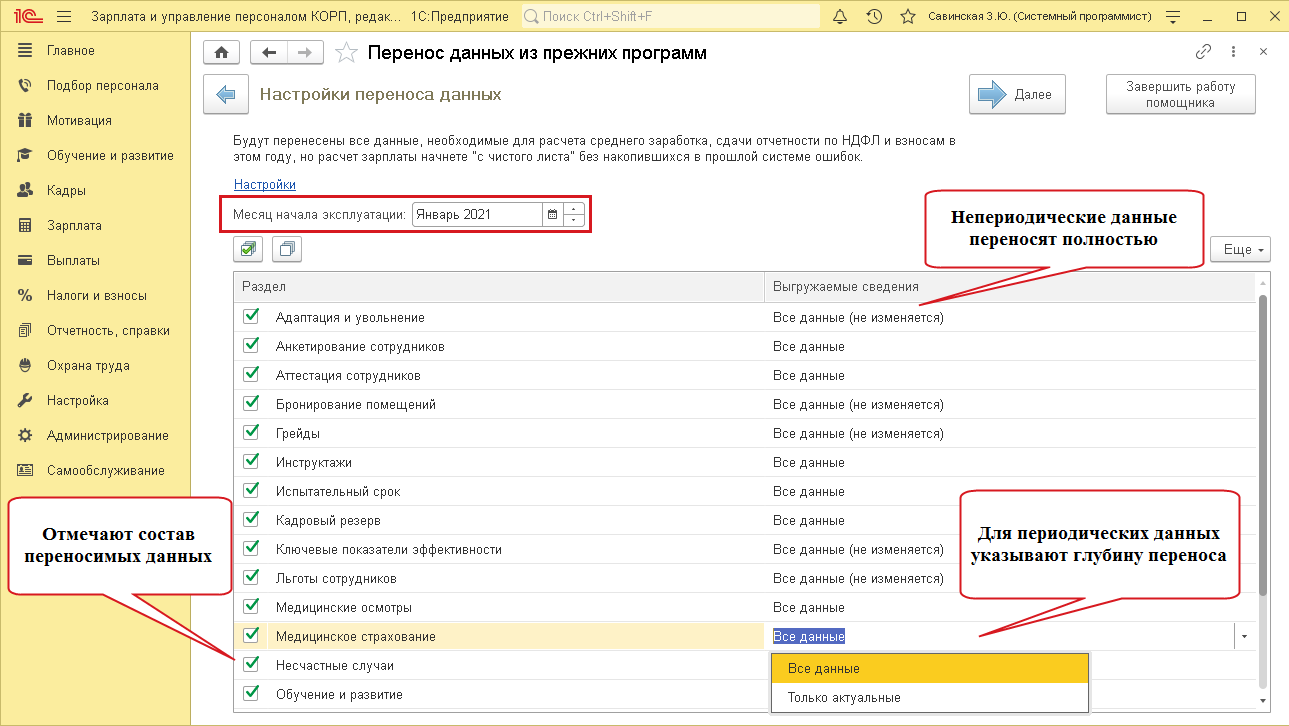Uncheck Ключевые показатели эффективности checkbox
Image resolution: width=1289 pixels, height=726 pixels.
(252, 549)
